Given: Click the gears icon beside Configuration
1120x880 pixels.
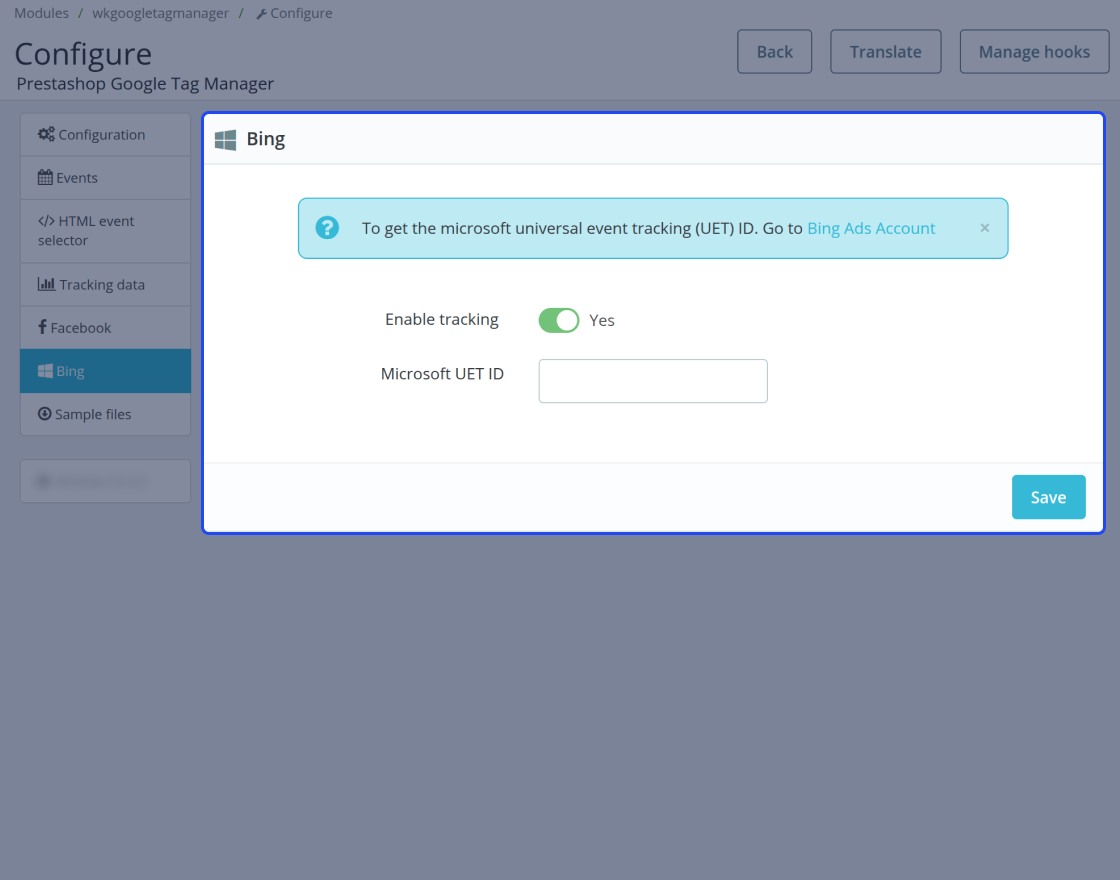Looking at the screenshot, I should coord(46,134).
